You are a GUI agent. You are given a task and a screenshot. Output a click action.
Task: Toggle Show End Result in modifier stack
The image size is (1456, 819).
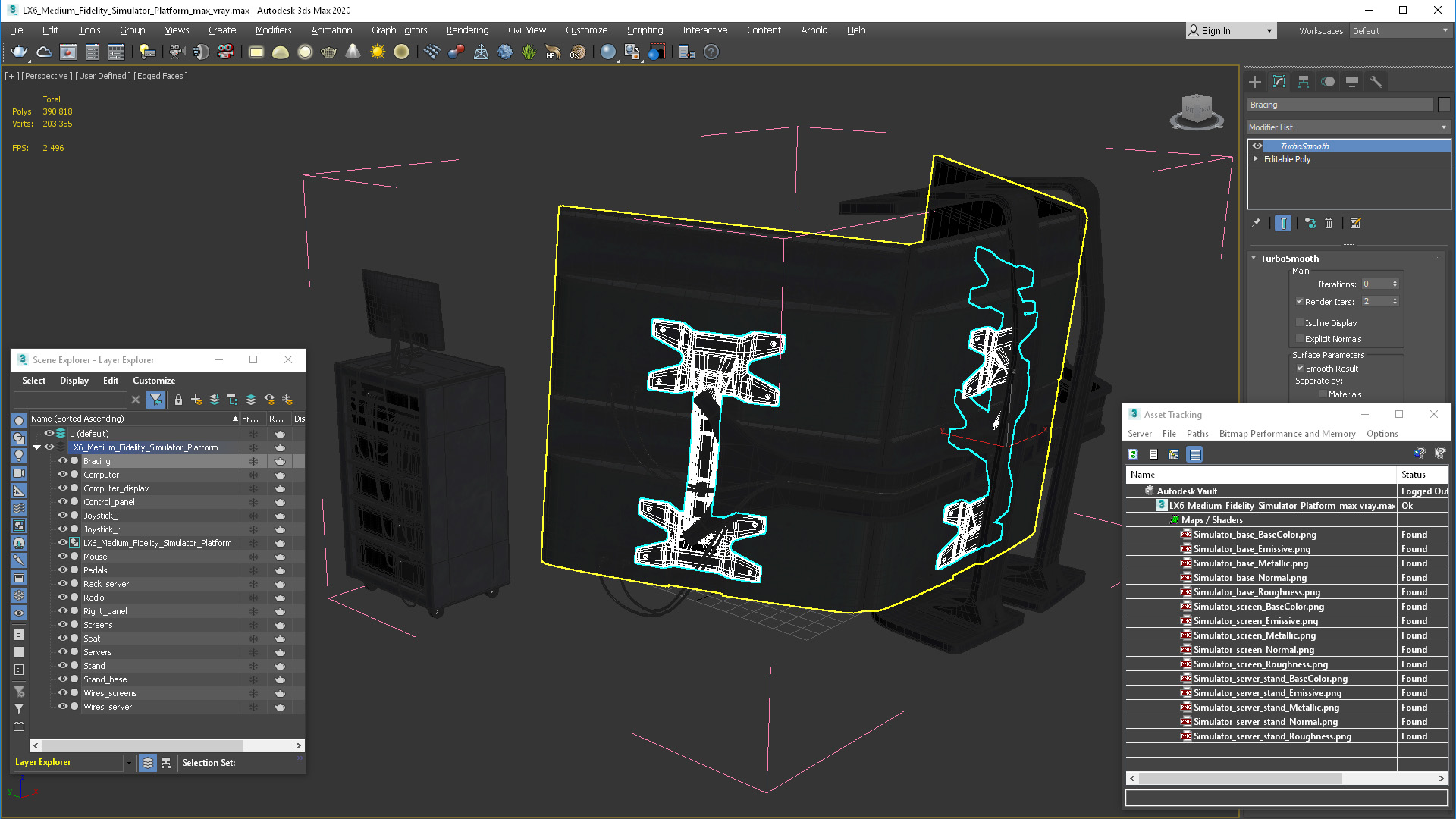tap(1283, 223)
